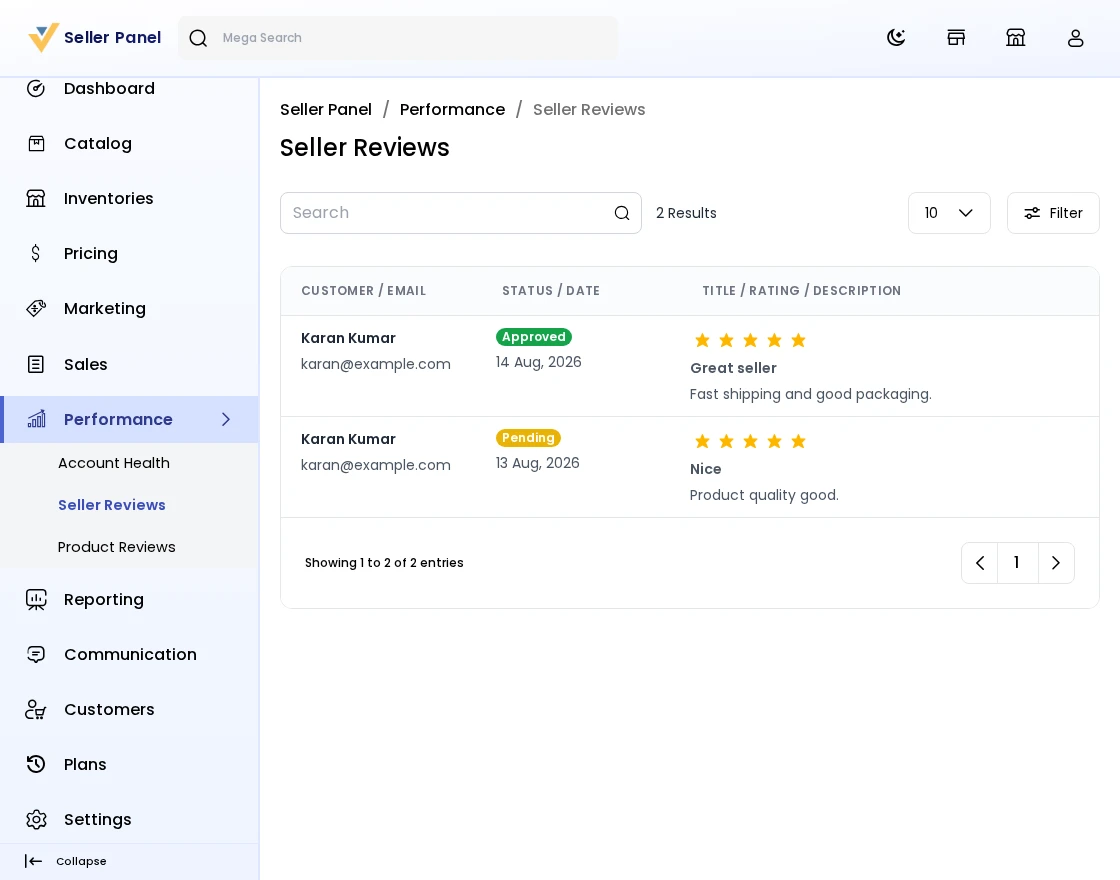1120x880 pixels.
Task: Focus the Mega Search field
Action: coord(398,38)
